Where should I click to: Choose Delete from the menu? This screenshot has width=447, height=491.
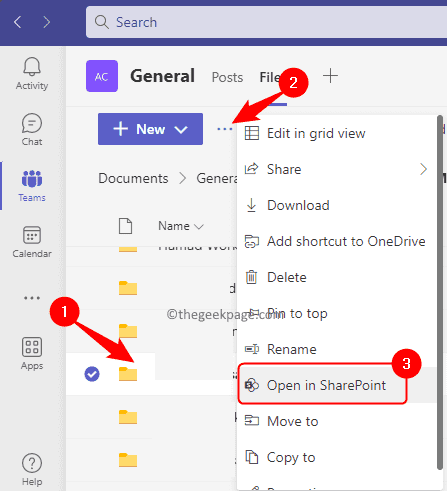point(337,277)
